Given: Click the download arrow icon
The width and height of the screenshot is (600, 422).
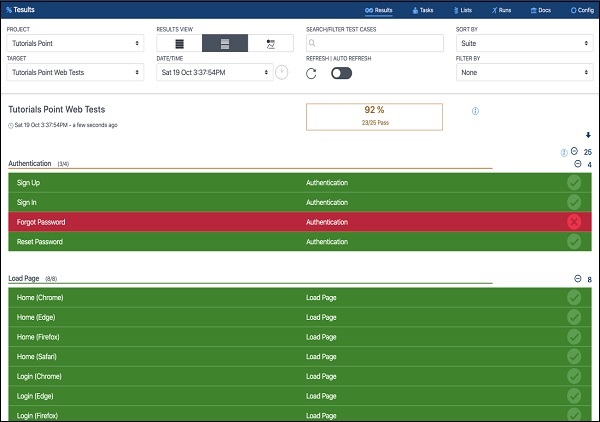Looking at the screenshot, I should 588,135.
